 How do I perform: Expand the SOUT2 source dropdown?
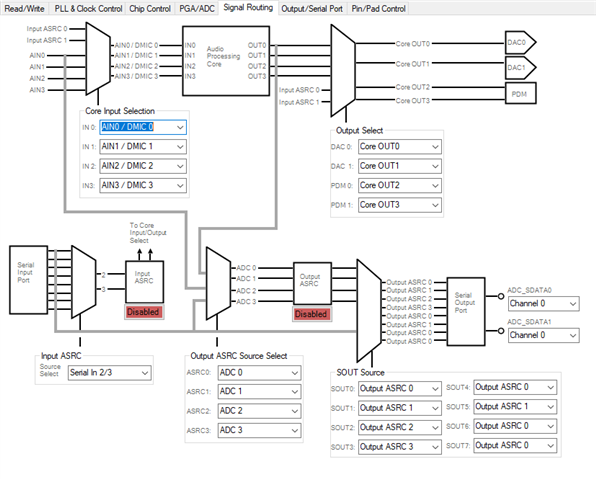pos(399,427)
